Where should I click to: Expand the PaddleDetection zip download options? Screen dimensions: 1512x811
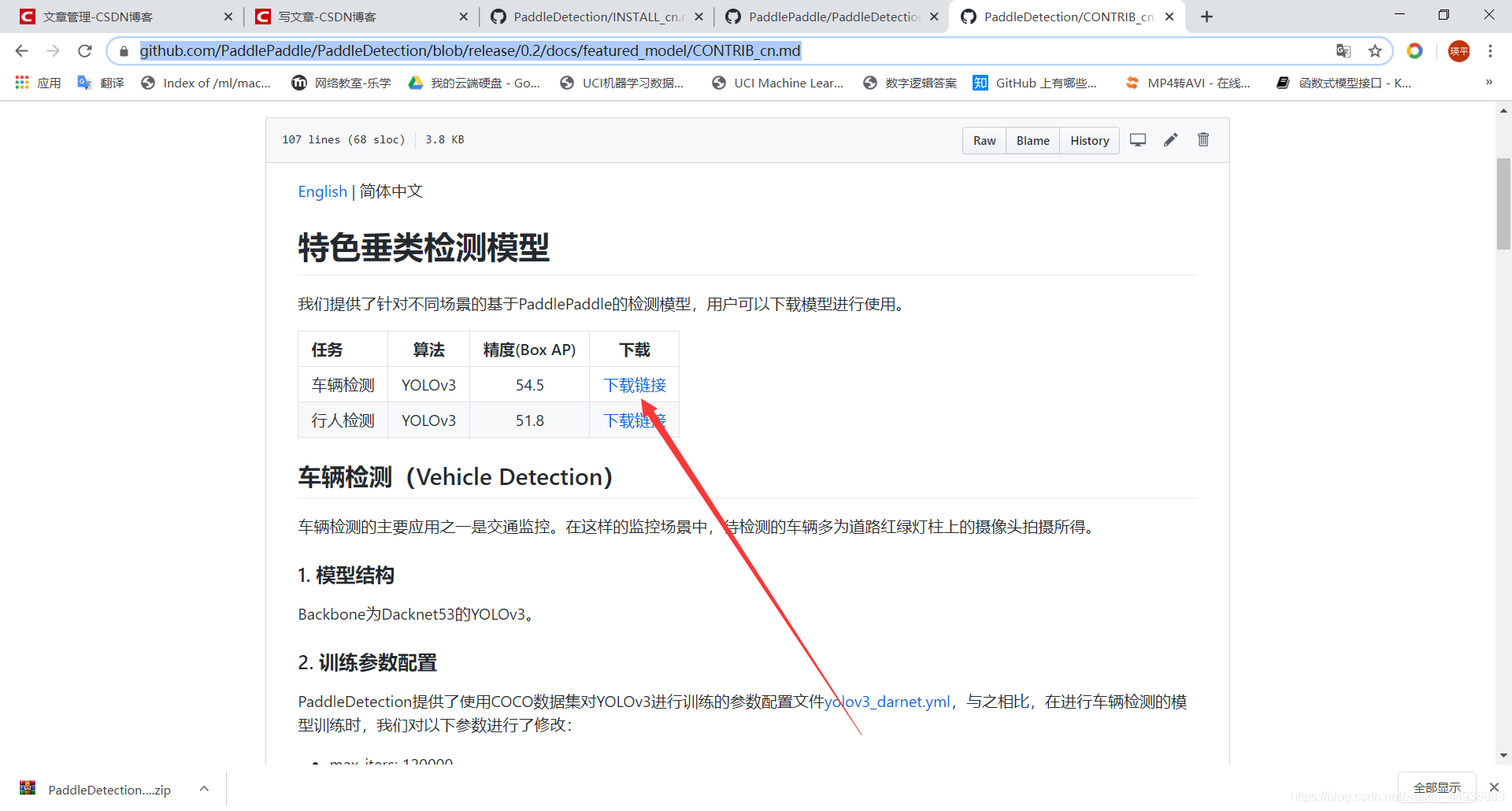pyautogui.click(x=204, y=788)
